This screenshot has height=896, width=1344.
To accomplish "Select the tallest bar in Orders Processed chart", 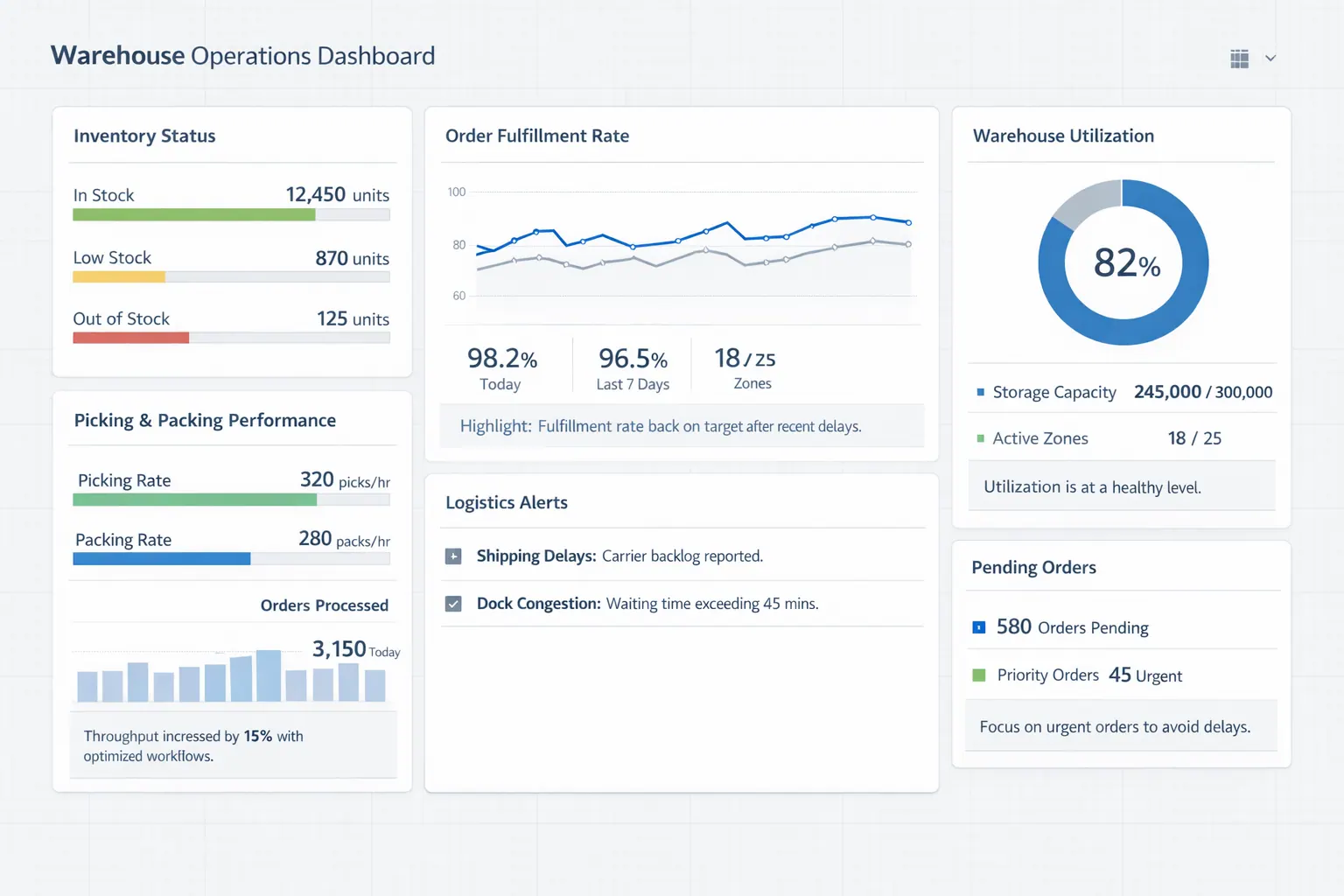I will (269, 674).
